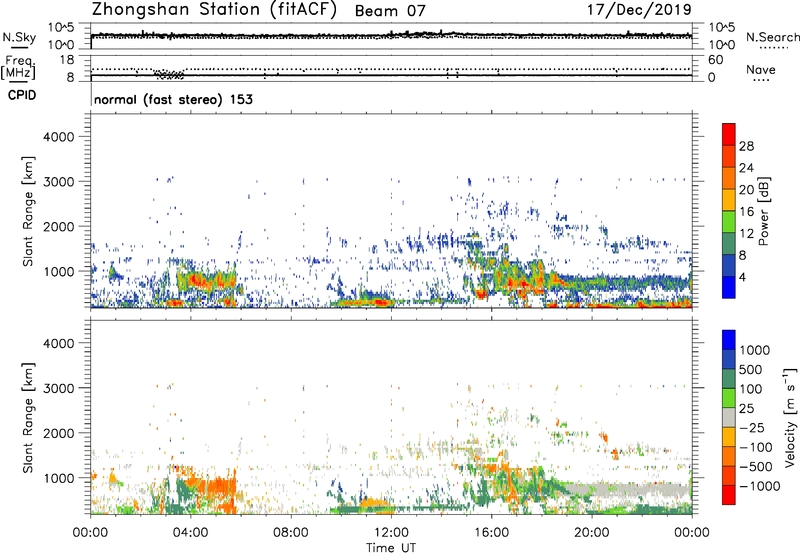Pick the gray segment of velocity color bar

pos(729,417)
